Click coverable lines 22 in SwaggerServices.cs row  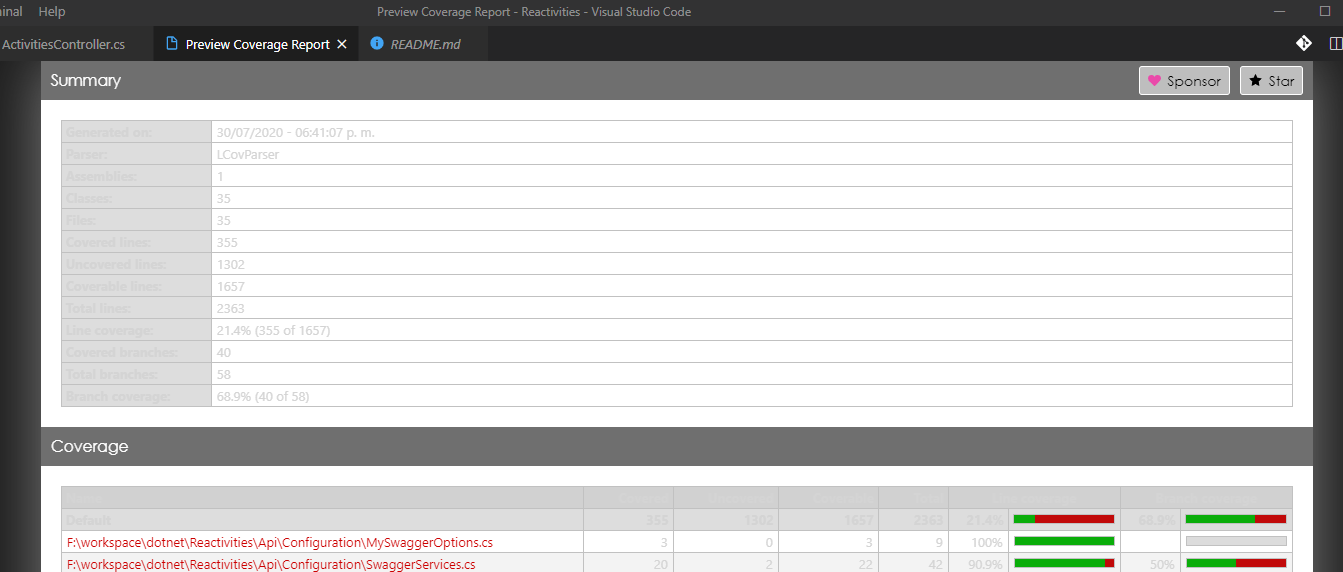866,564
